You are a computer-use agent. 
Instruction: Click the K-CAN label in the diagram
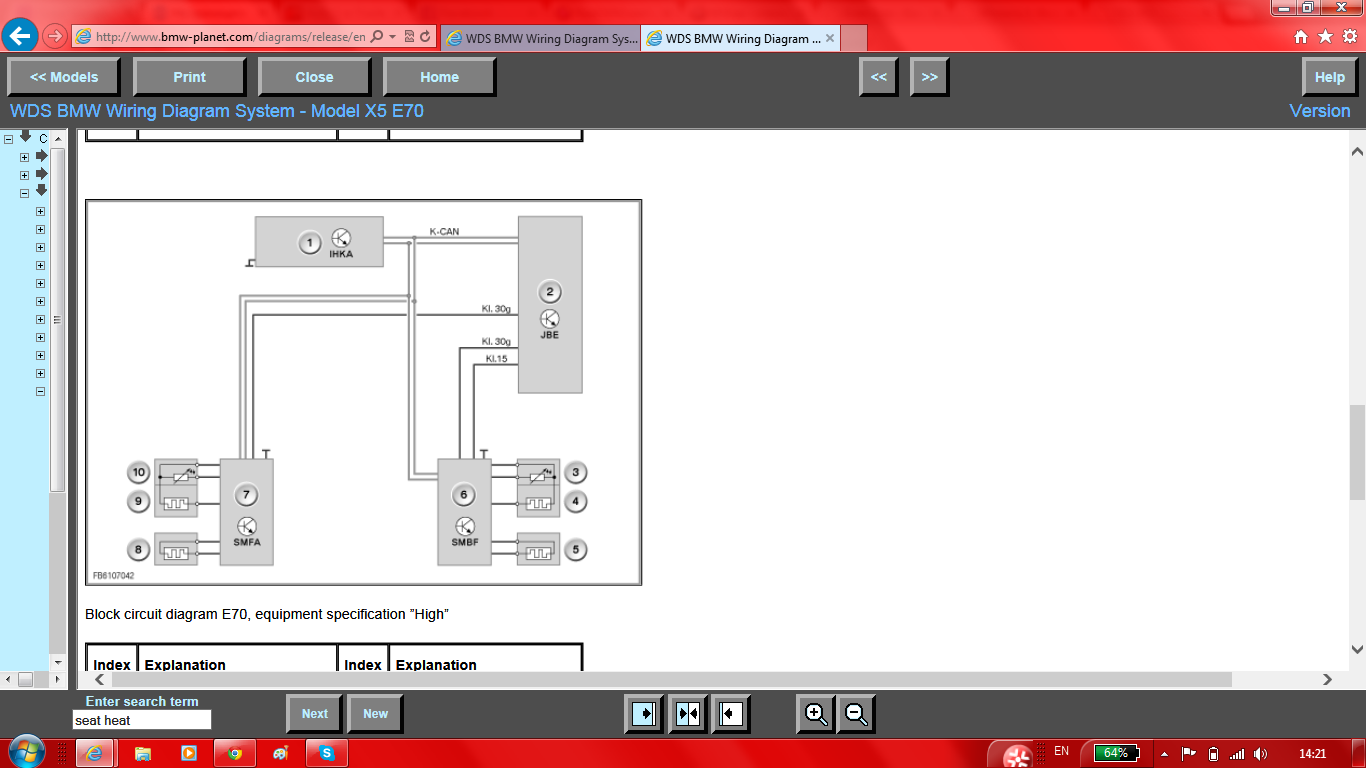(x=445, y=231)
